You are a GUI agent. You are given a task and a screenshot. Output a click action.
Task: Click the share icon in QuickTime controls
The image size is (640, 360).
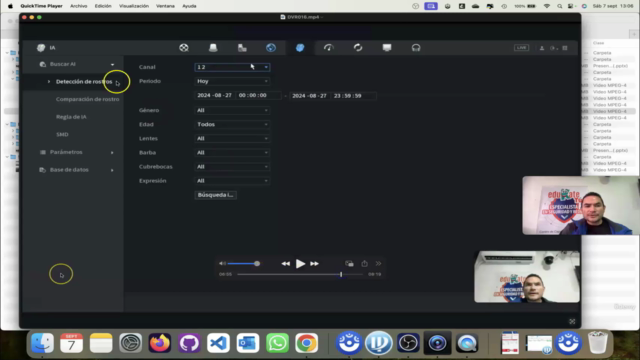[x=364, y=264]
